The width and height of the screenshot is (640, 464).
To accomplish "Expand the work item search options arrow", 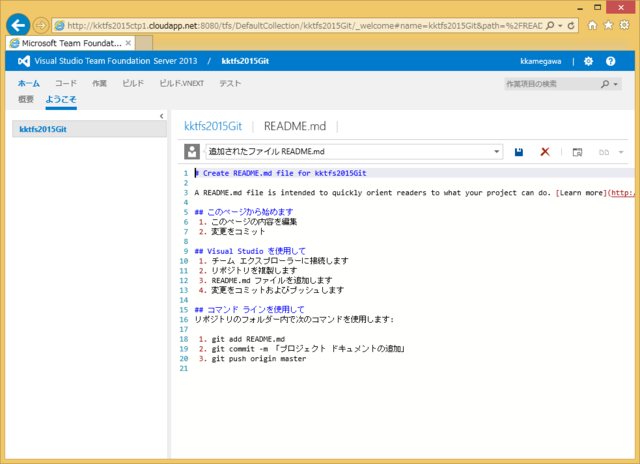I will point(616,84).
